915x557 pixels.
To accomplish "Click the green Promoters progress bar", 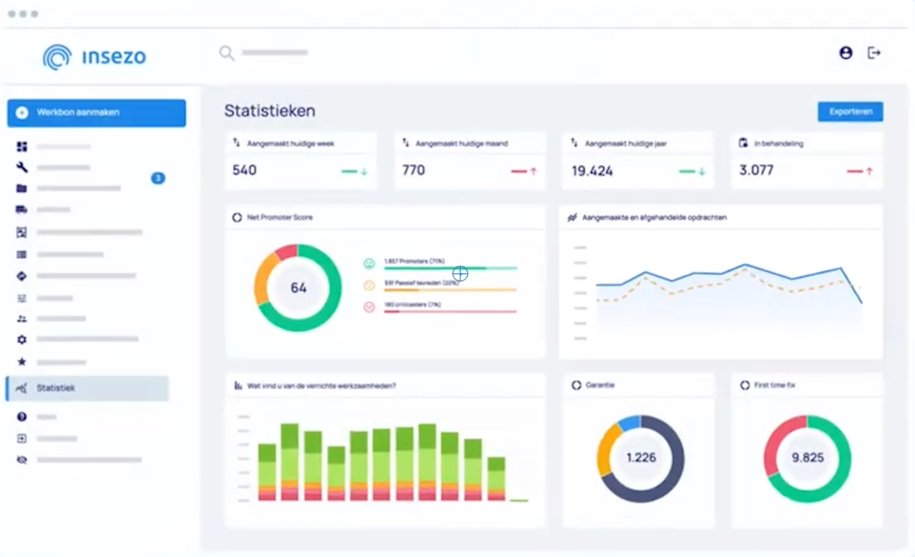I will click(450, 268).
